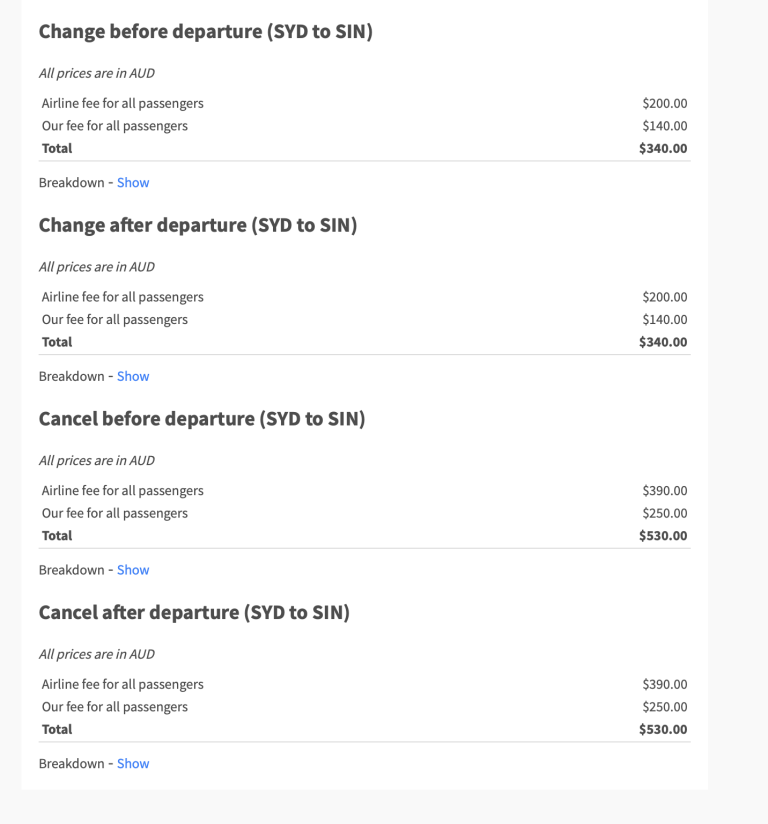Click AUD prices note under Cancel before departure

pos(96,461)
